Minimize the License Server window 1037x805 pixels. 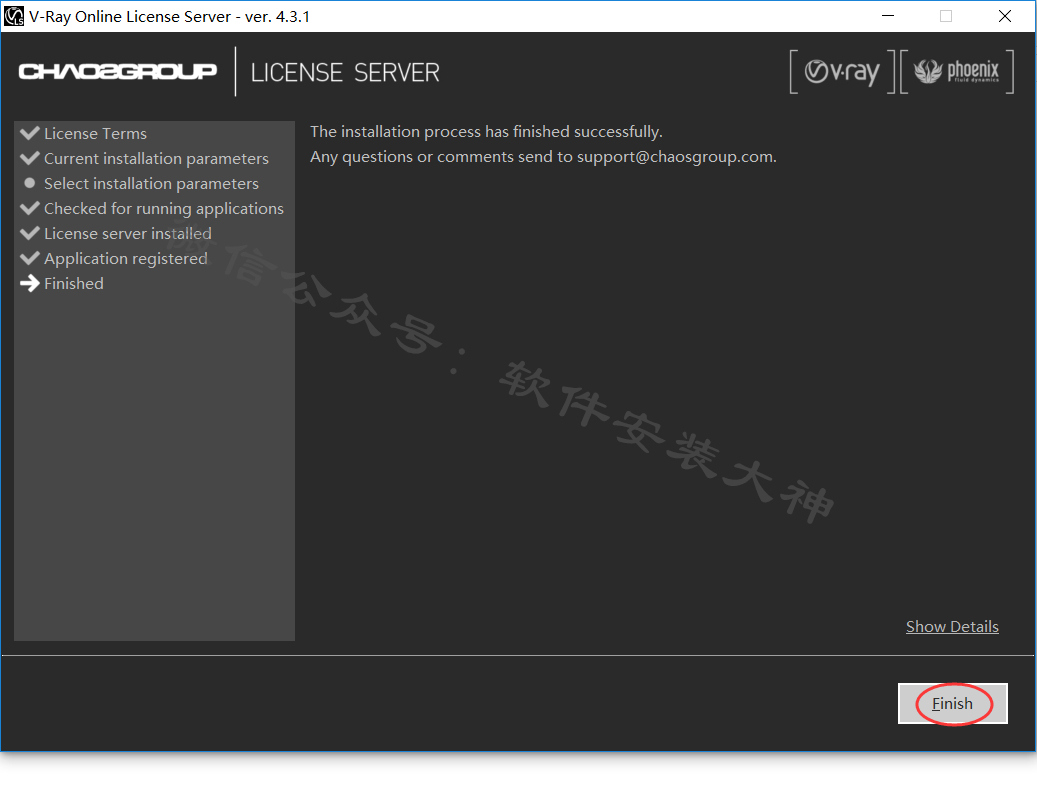(x=888, y=16)
